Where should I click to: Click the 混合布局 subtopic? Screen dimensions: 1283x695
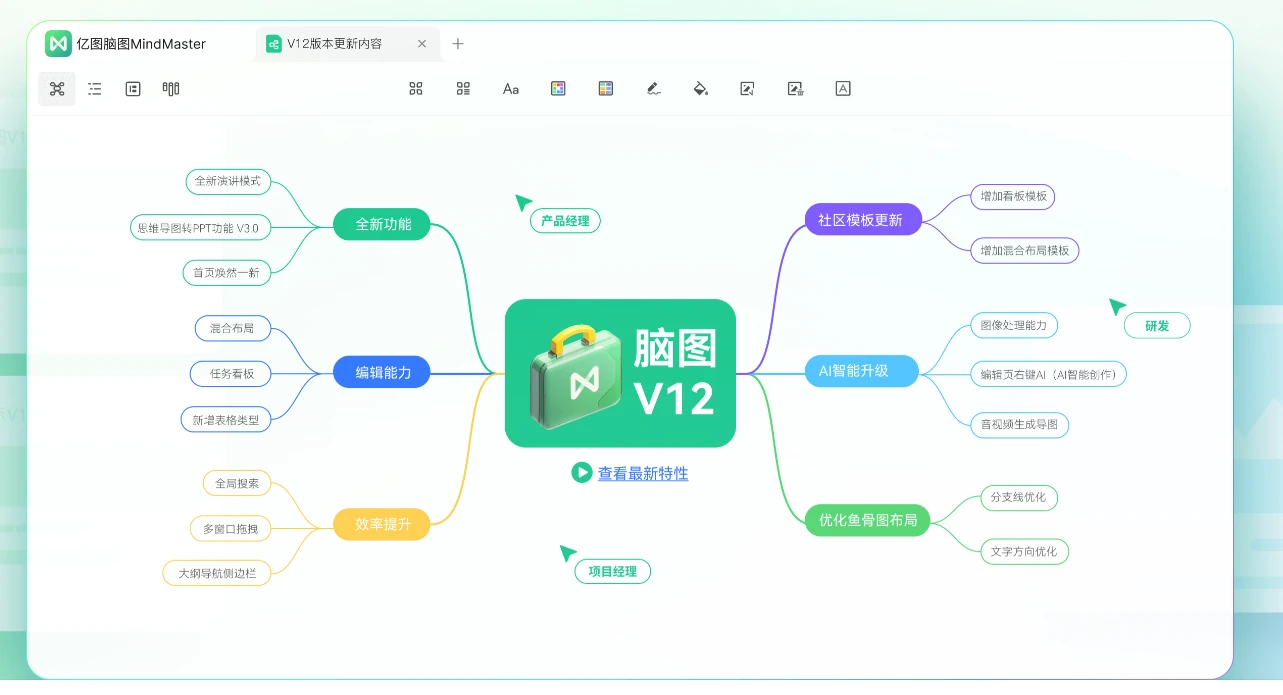232,327
